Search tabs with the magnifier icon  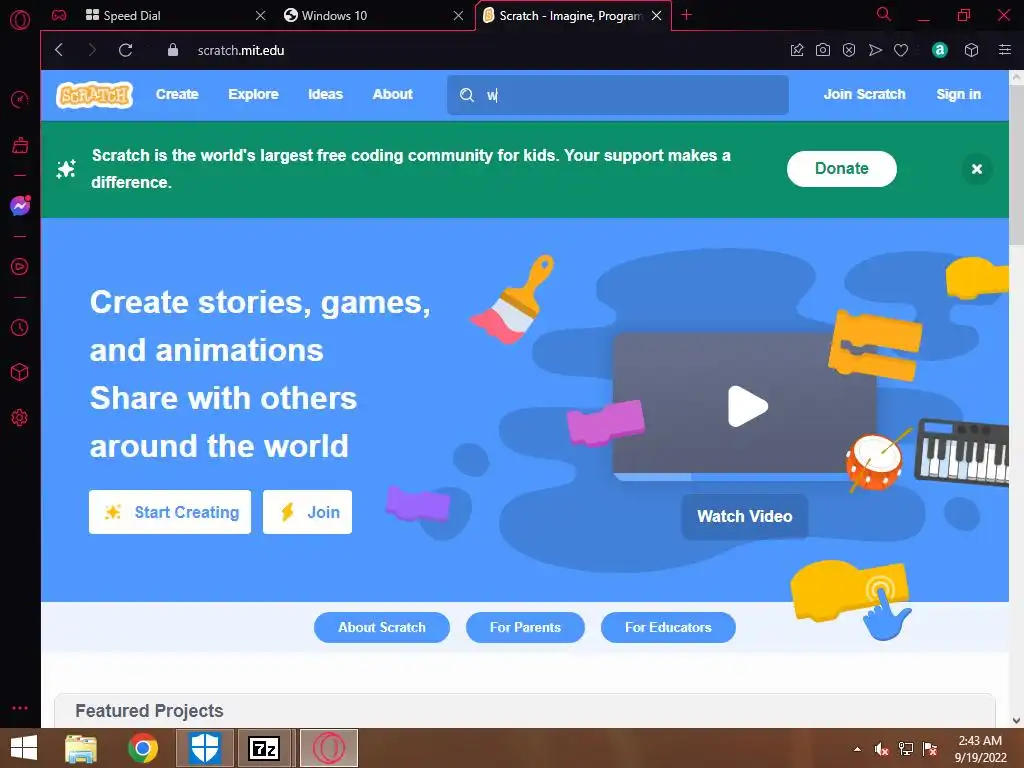[x=884, y=14]
